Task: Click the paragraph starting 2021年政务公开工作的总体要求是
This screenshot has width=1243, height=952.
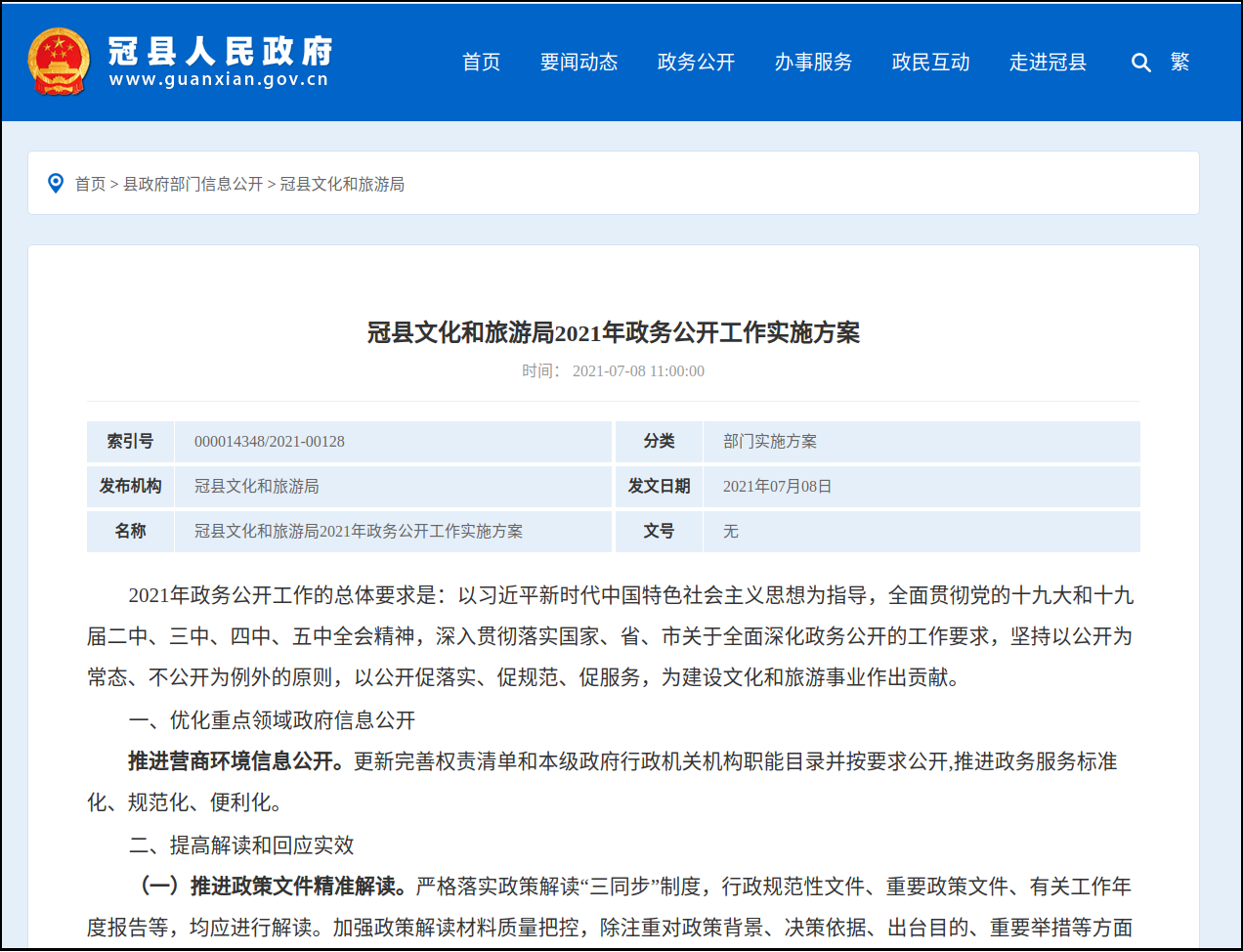Action: (x=611, y=636)
